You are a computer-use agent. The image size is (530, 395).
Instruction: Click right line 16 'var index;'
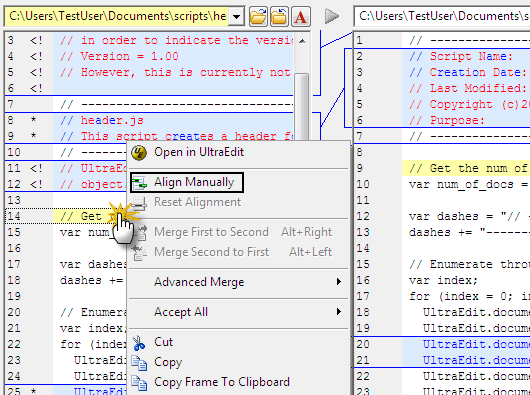(x=443, y=280)
